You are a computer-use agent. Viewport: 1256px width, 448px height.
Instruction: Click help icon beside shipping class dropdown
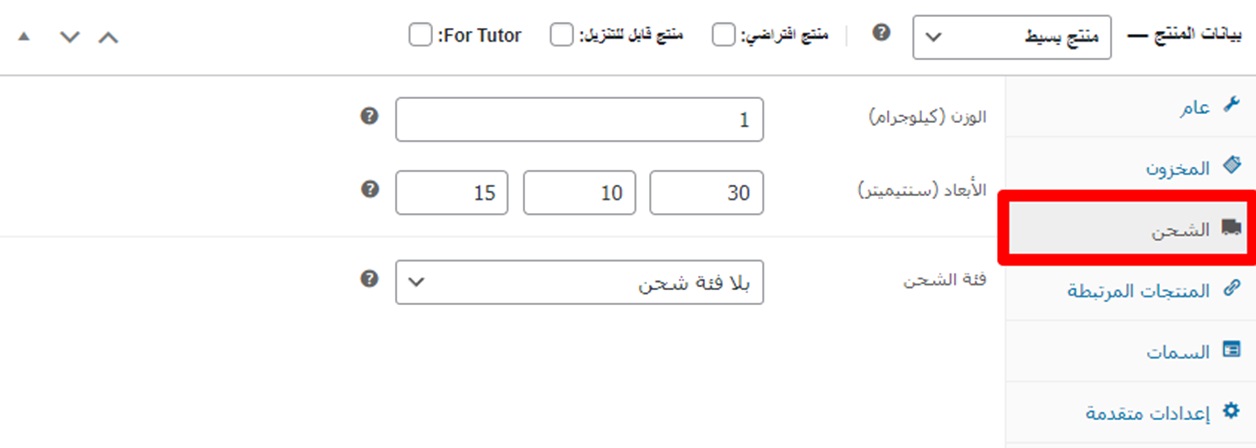370,279
